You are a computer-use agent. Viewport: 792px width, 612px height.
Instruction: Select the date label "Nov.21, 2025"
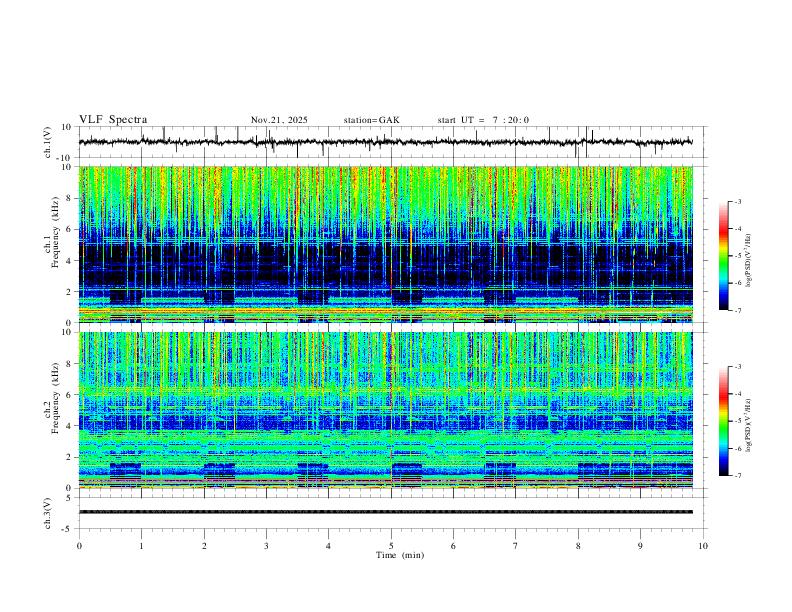pyautogui.click(x=279, y=120)
